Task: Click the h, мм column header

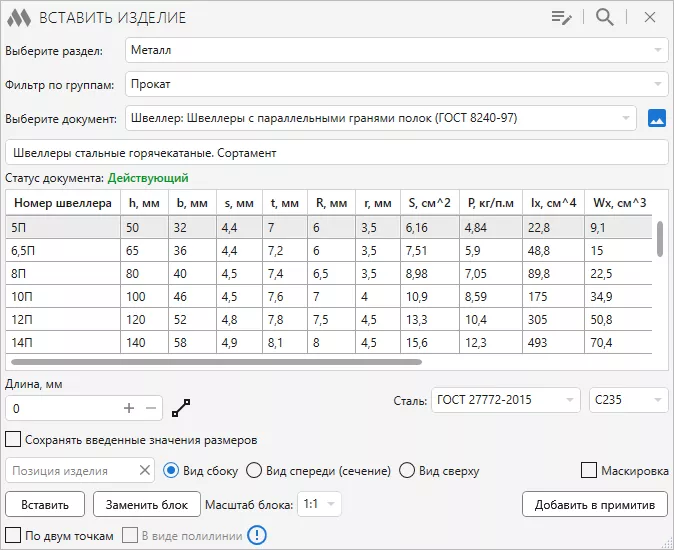Action: (144, 203)
